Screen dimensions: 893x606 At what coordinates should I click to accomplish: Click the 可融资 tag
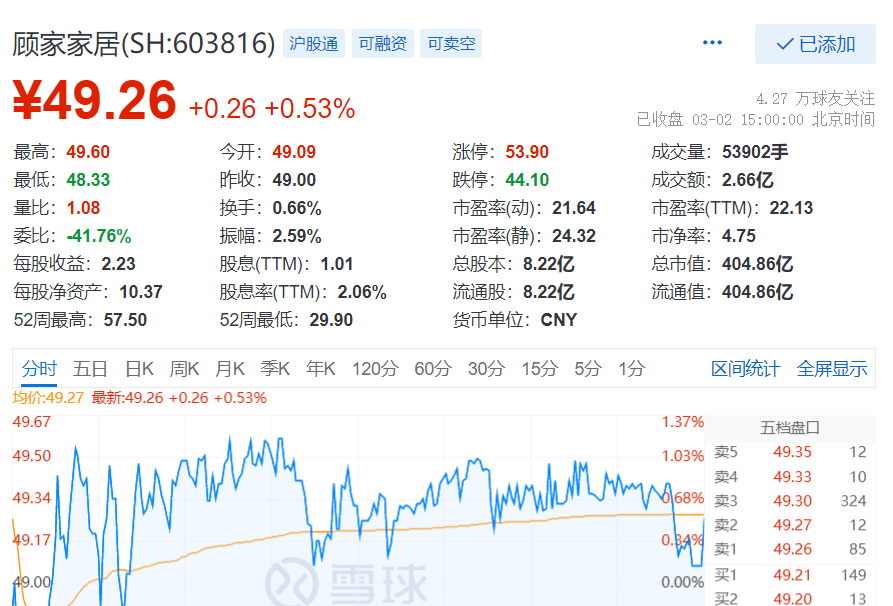coord(382,44)
